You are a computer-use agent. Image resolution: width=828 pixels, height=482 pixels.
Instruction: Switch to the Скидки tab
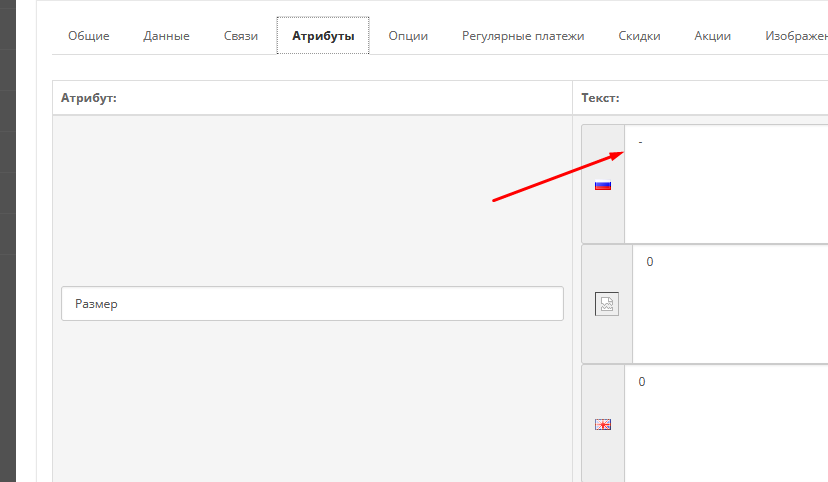point(639,36)
